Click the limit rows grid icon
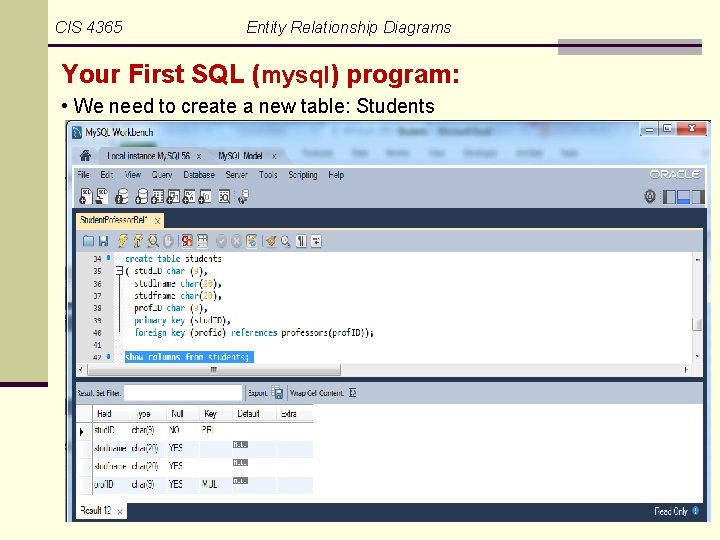Image resolution: width=720 pixels, height=540 pixels. [x=202, y=241]
